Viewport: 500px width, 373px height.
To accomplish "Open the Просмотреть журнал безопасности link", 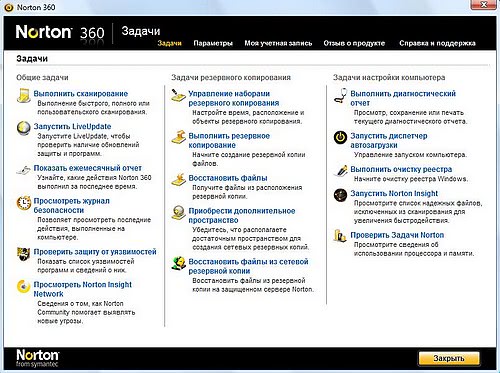I will [72, 206].
